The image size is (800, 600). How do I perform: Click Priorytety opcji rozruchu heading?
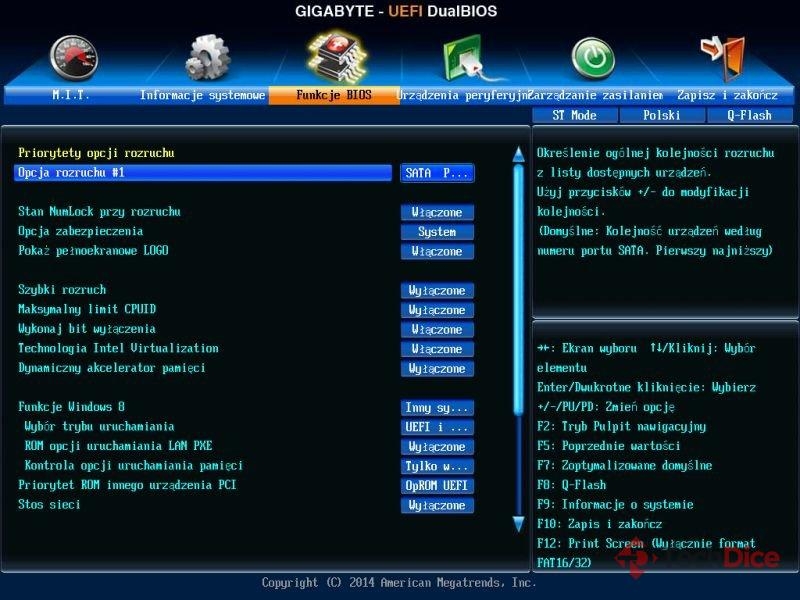tap(96, 153)
